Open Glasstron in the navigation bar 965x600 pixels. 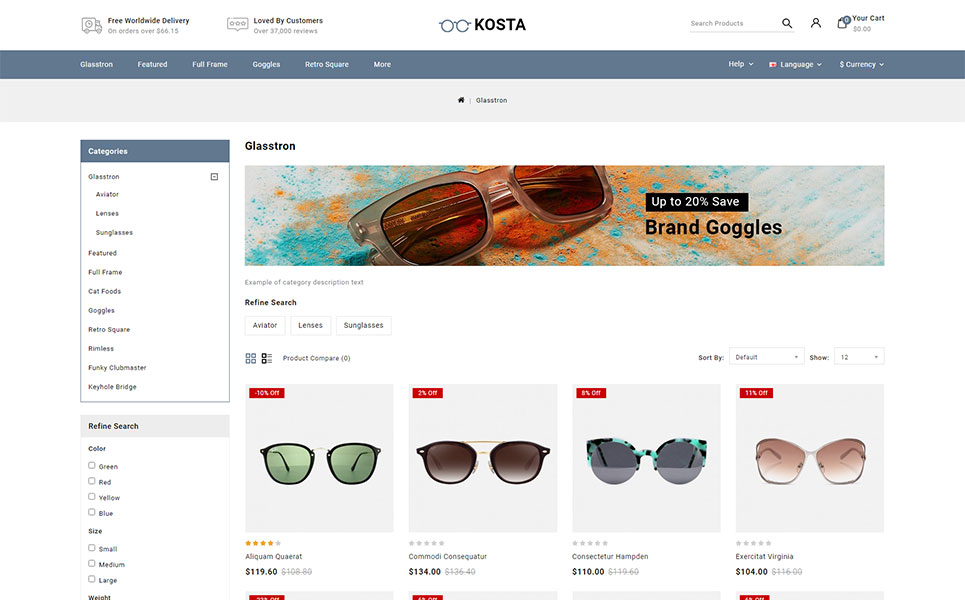tap(97, 65)
